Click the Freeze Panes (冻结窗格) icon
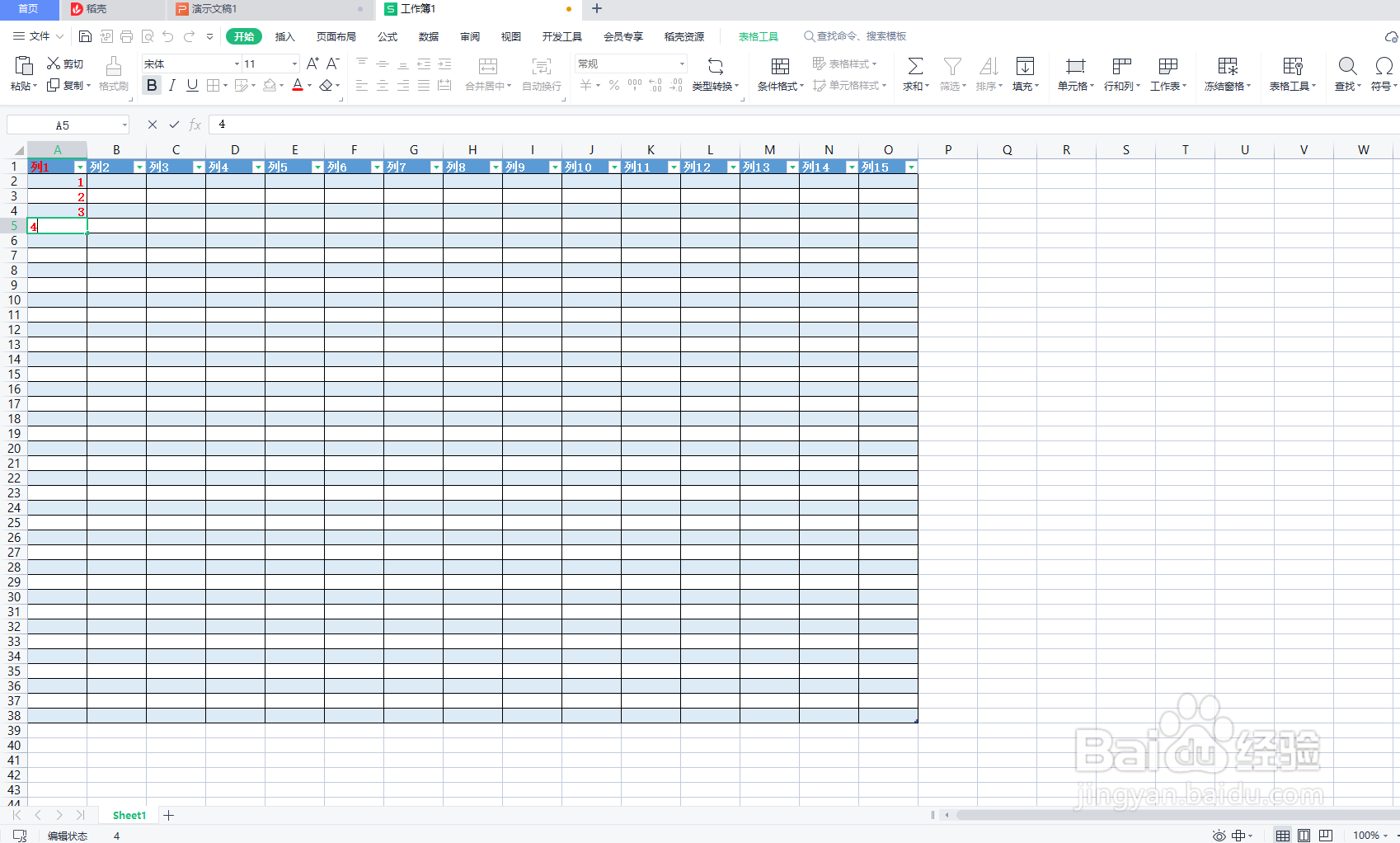Viewport: 1400px width, 843px height. [x=1228, y=66]
